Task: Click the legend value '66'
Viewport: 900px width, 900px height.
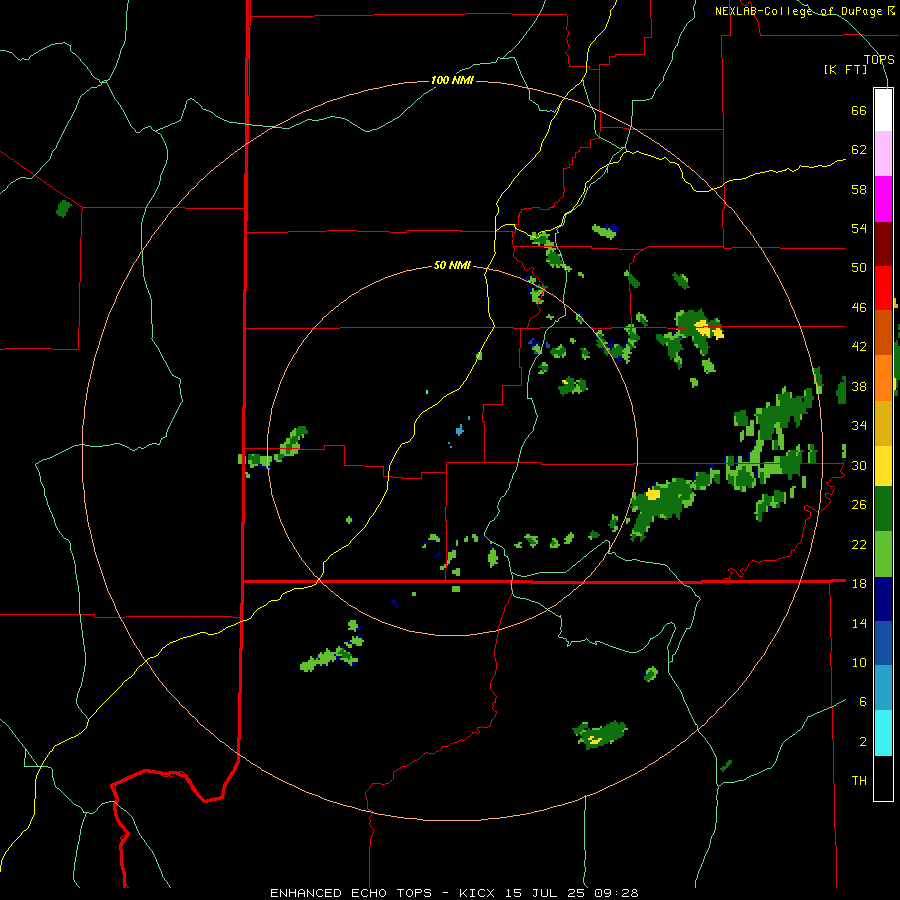Action: click(x=859, y=111)
